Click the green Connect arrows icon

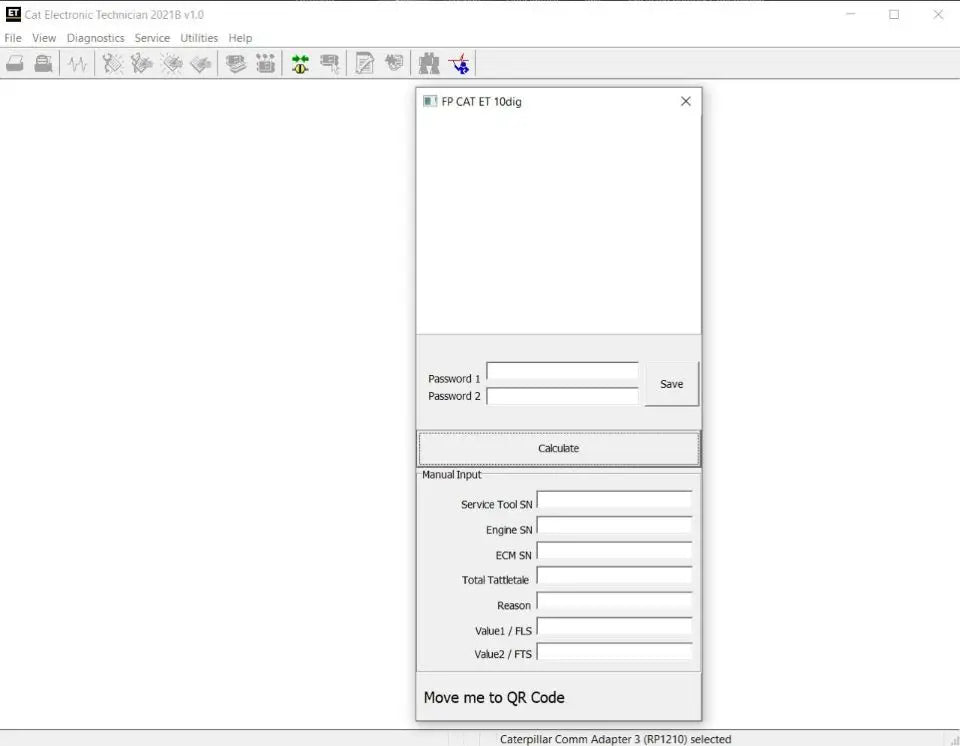[300, 62]
